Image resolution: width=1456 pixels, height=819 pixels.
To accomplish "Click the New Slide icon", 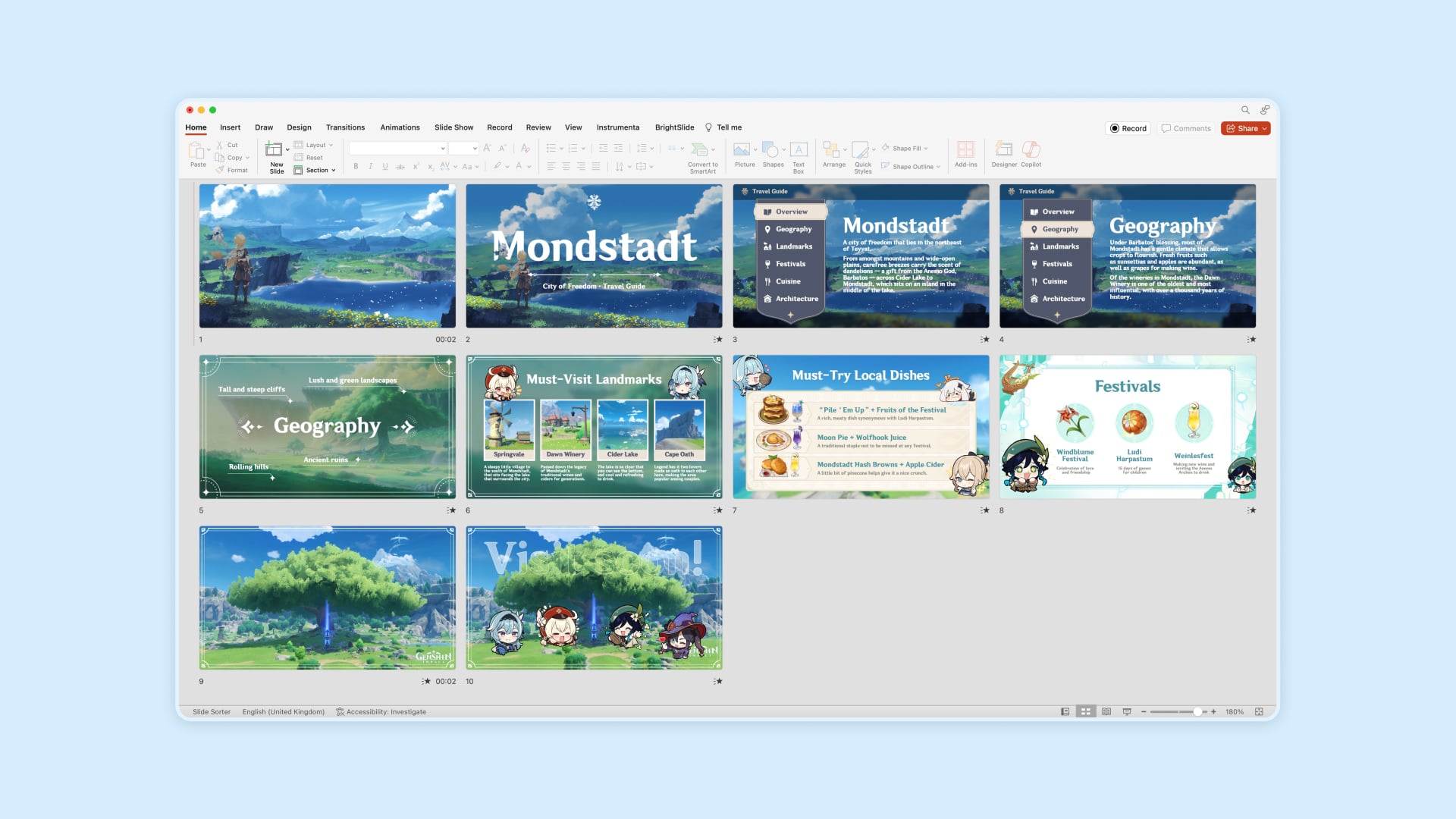I will click(274, 149).
